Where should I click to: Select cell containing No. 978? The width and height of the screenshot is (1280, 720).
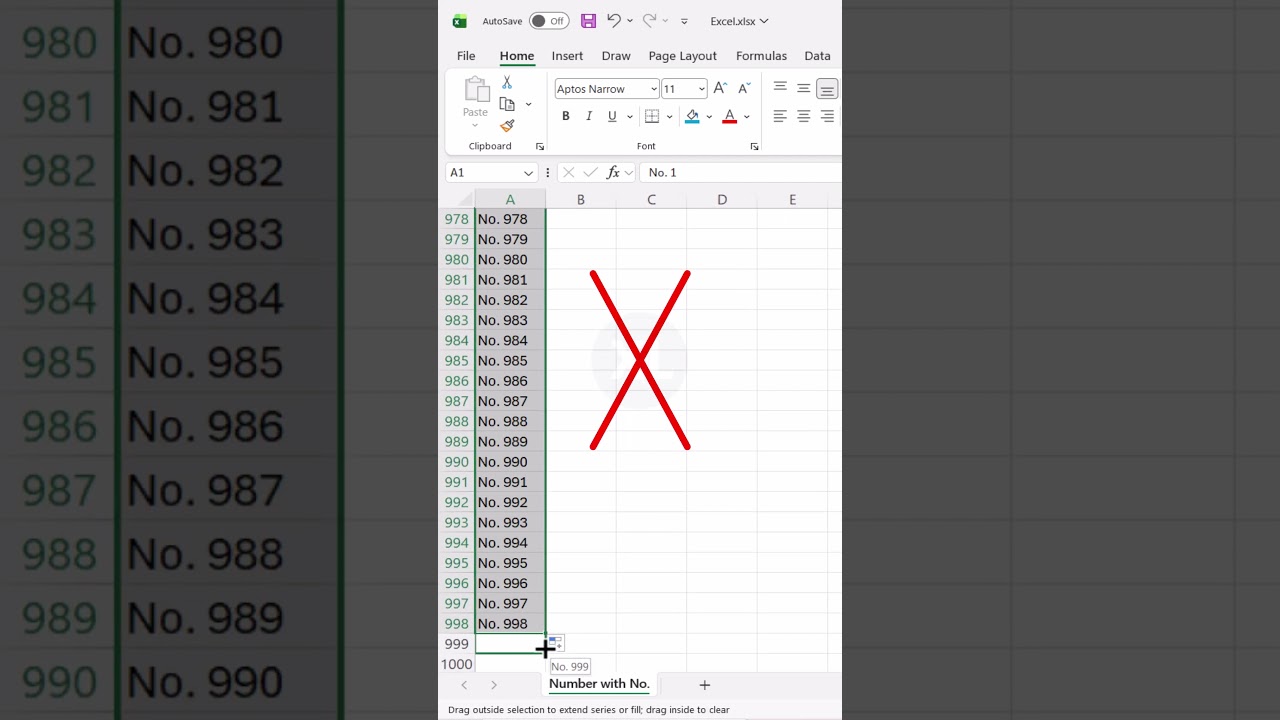510,219
